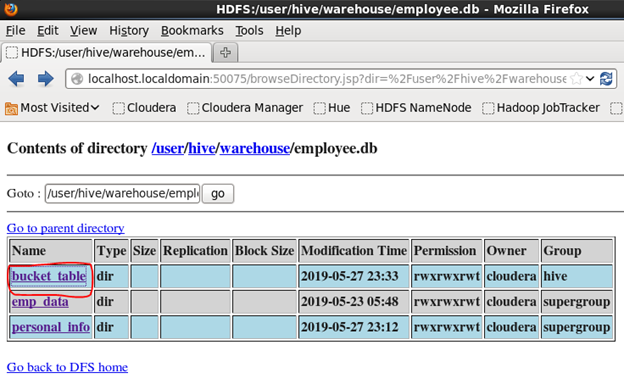Click the Name column header
This screenshot has height=375, width=625.
(51, 251)
